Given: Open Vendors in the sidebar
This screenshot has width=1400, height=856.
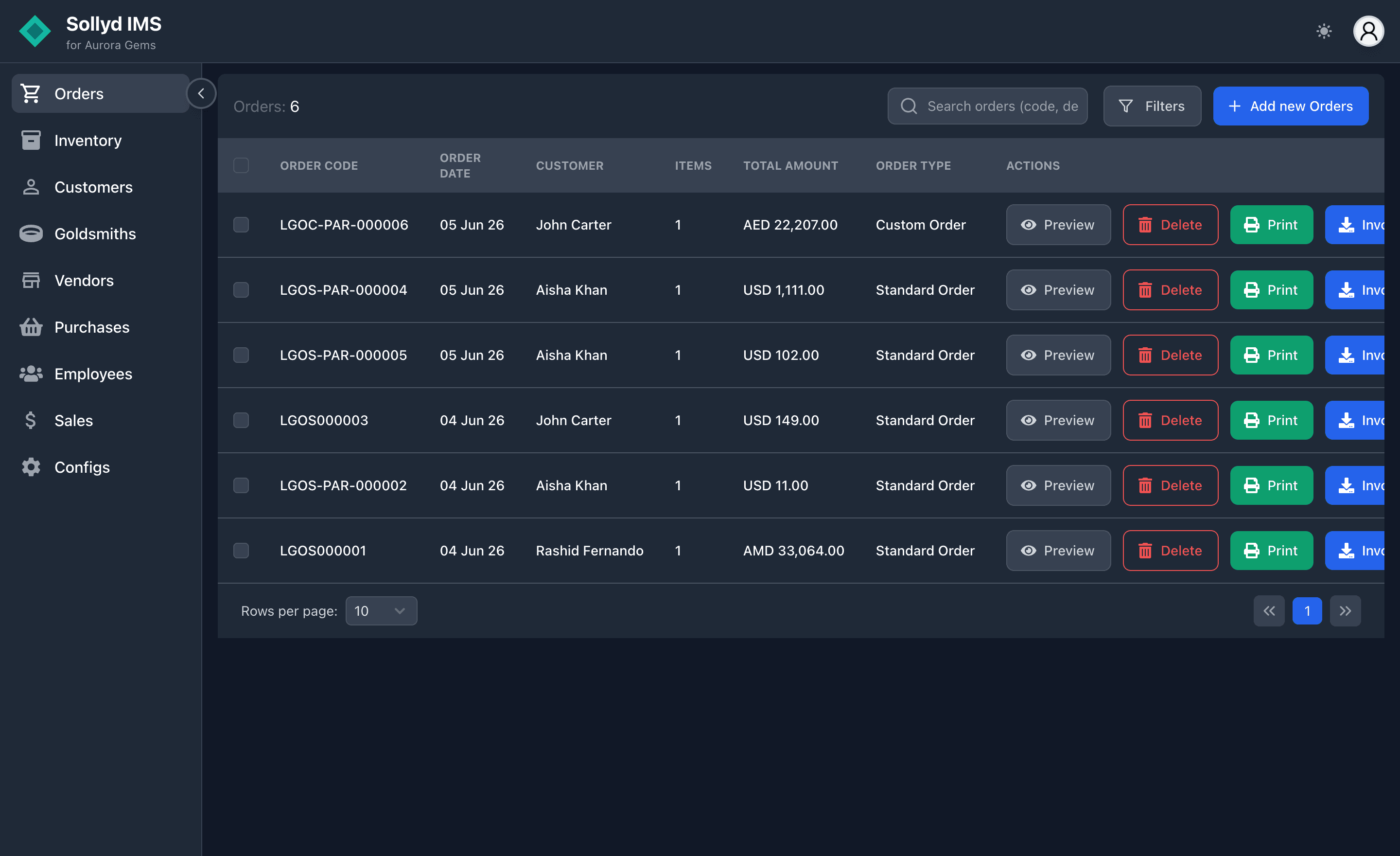Looking at the screenshot, I should pos(101,280).
